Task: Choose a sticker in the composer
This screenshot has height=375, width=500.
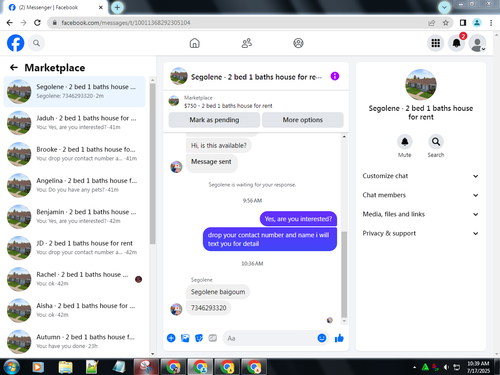Action: pos(199,338)
